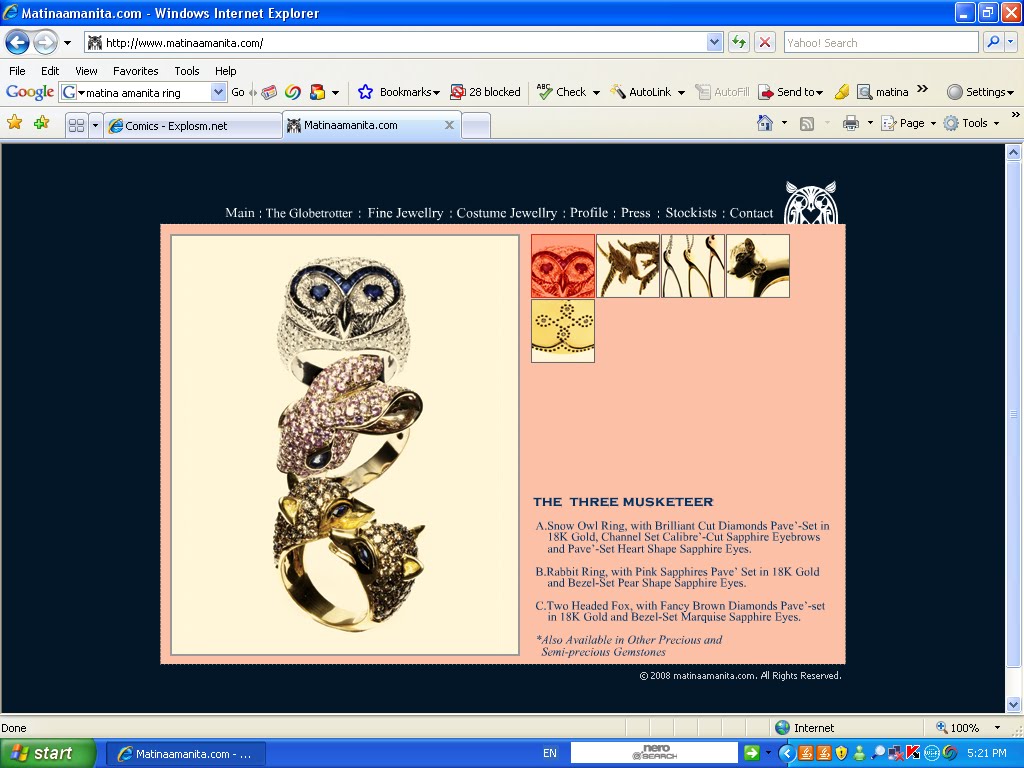Viewport: 1024px width, 768px height.
Task: Run spelling Check in Google toolbar
Action: tap(562, 92)
